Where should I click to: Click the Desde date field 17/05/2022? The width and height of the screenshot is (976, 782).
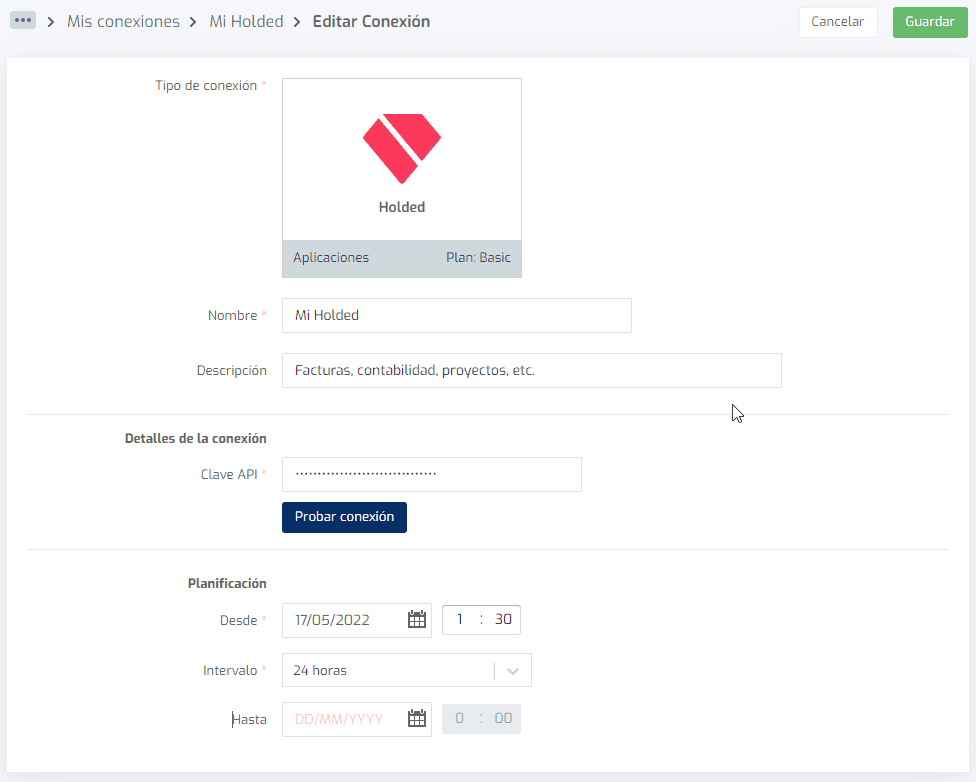(x=357, y=620)
